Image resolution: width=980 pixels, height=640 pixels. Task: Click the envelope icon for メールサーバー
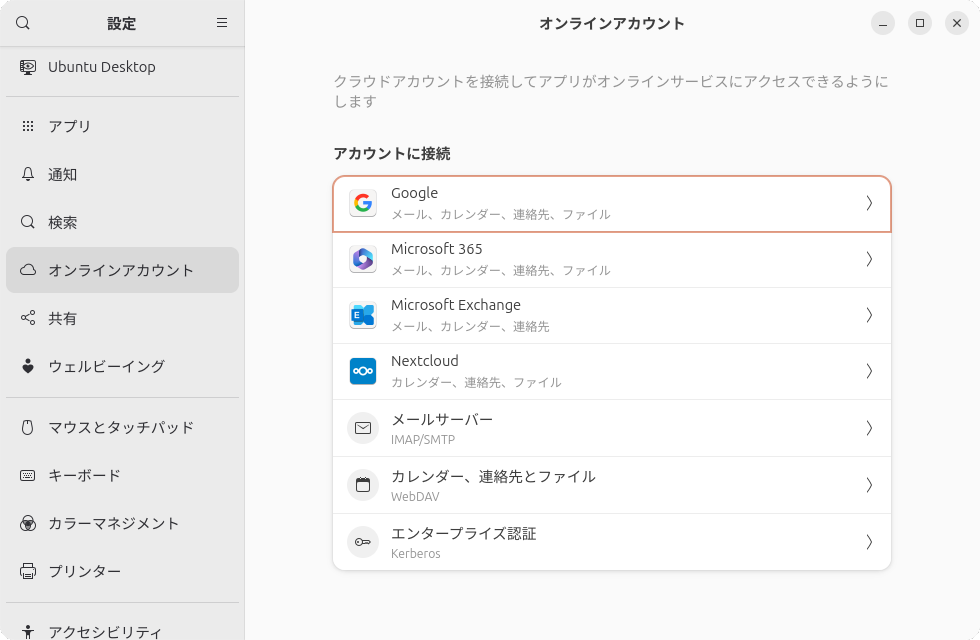tap(363, 428)
